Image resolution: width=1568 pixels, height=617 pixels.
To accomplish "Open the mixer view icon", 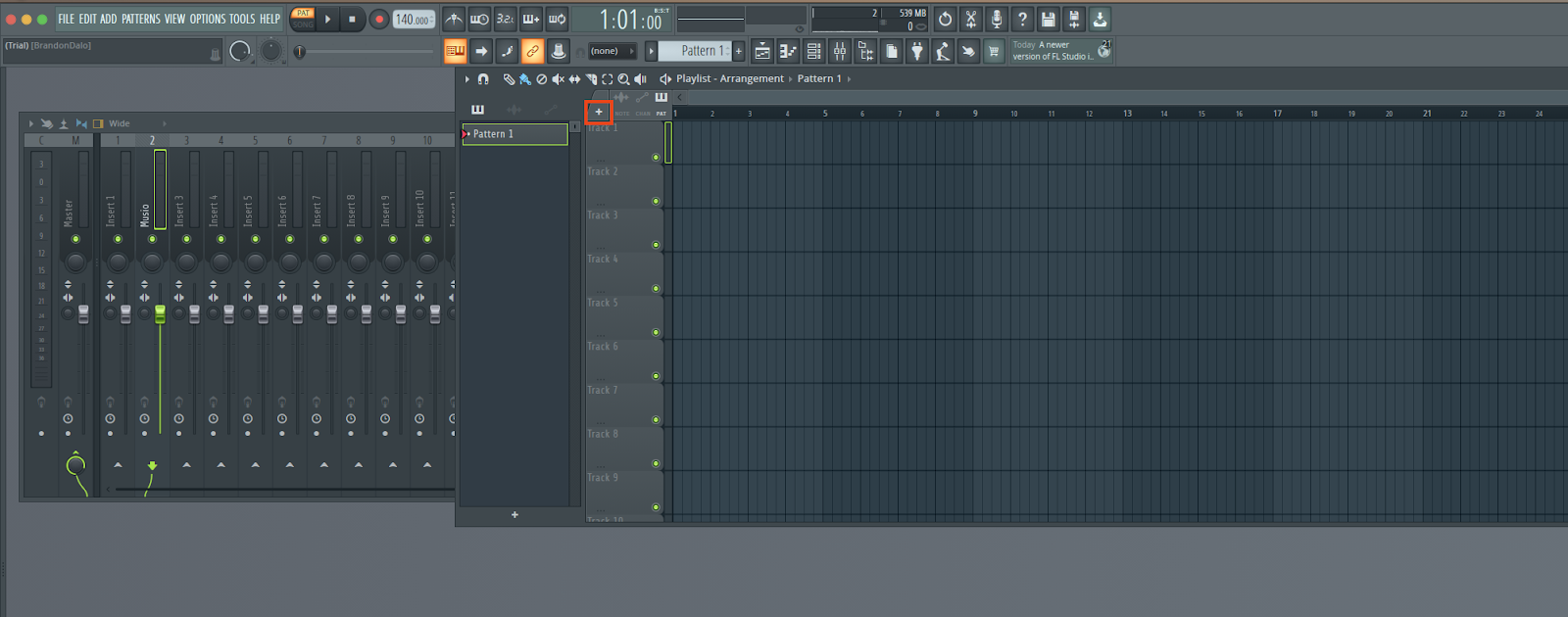I will [840, 51].
